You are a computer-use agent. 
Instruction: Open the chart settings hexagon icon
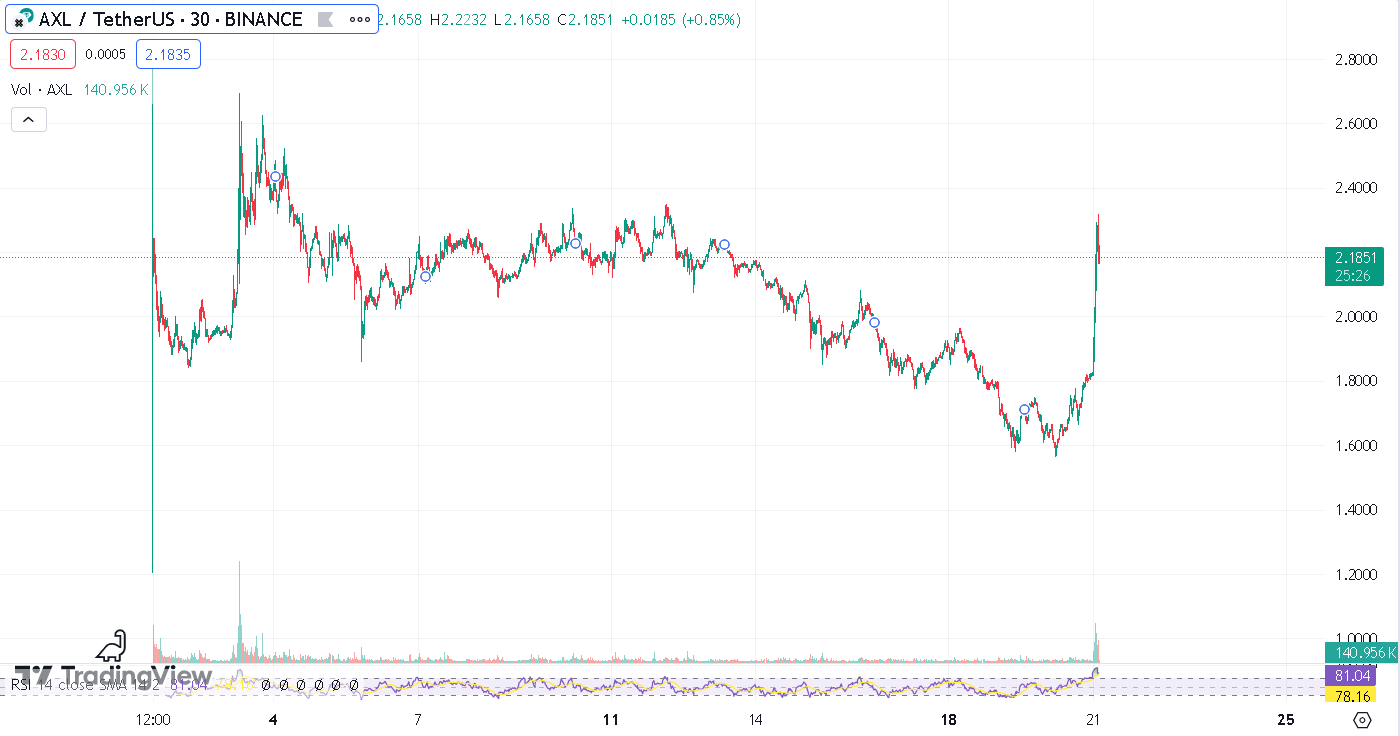pyautogui.click(x=1361, y=720)
